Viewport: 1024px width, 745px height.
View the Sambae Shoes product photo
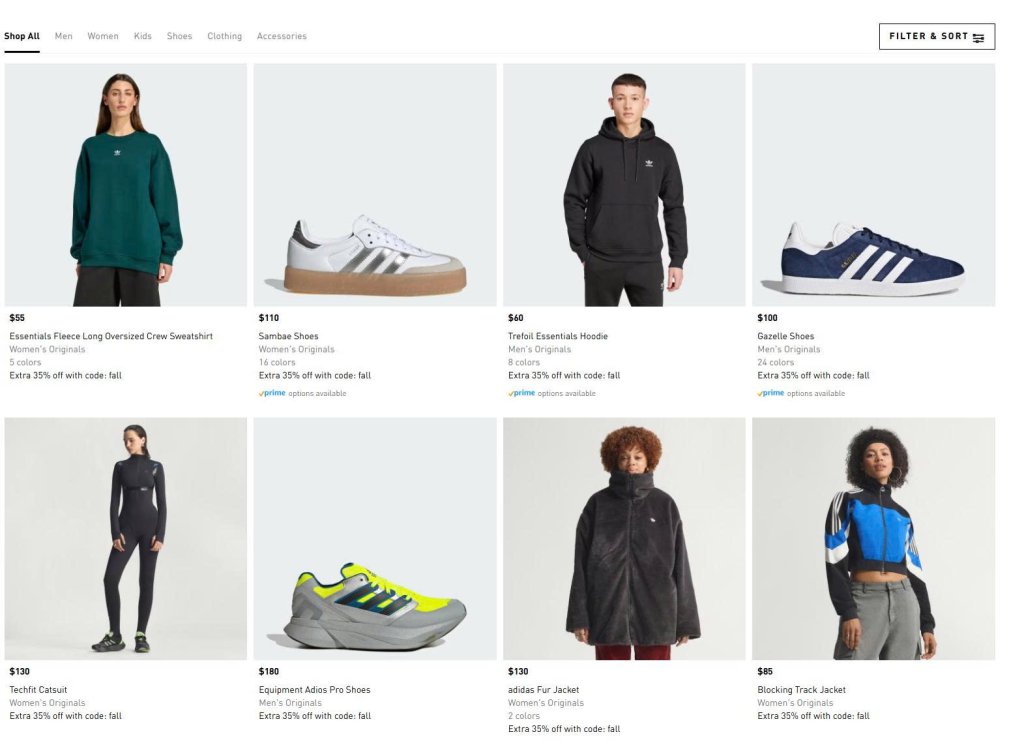pos(375,185)
